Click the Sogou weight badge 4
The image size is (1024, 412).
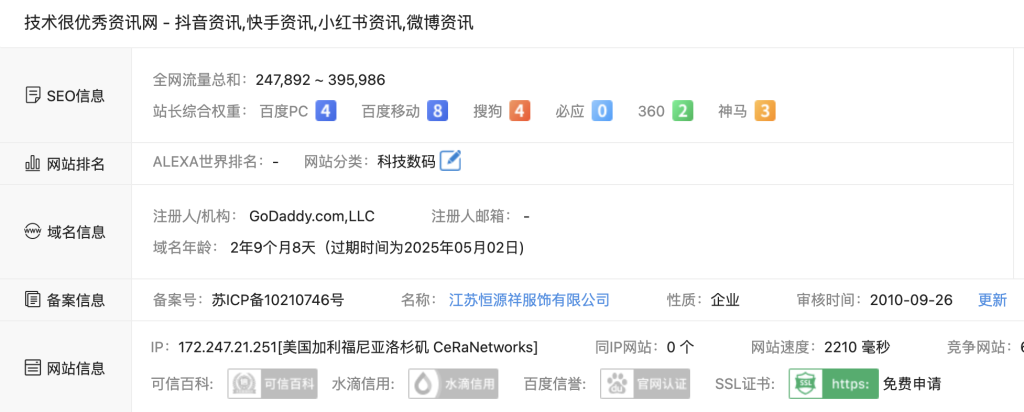coord(519,111)
